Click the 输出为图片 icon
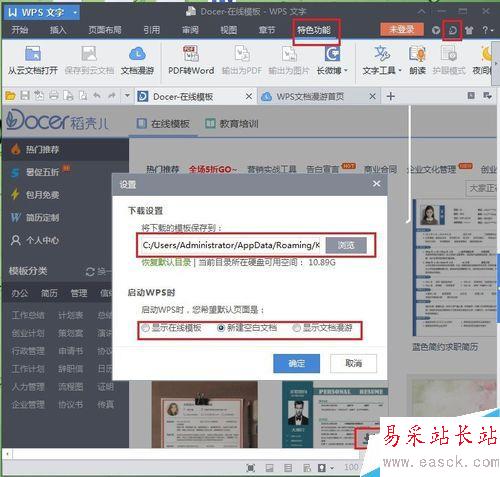Image resolution: width=500 pixels, height=477 pixels. [289, 53]
